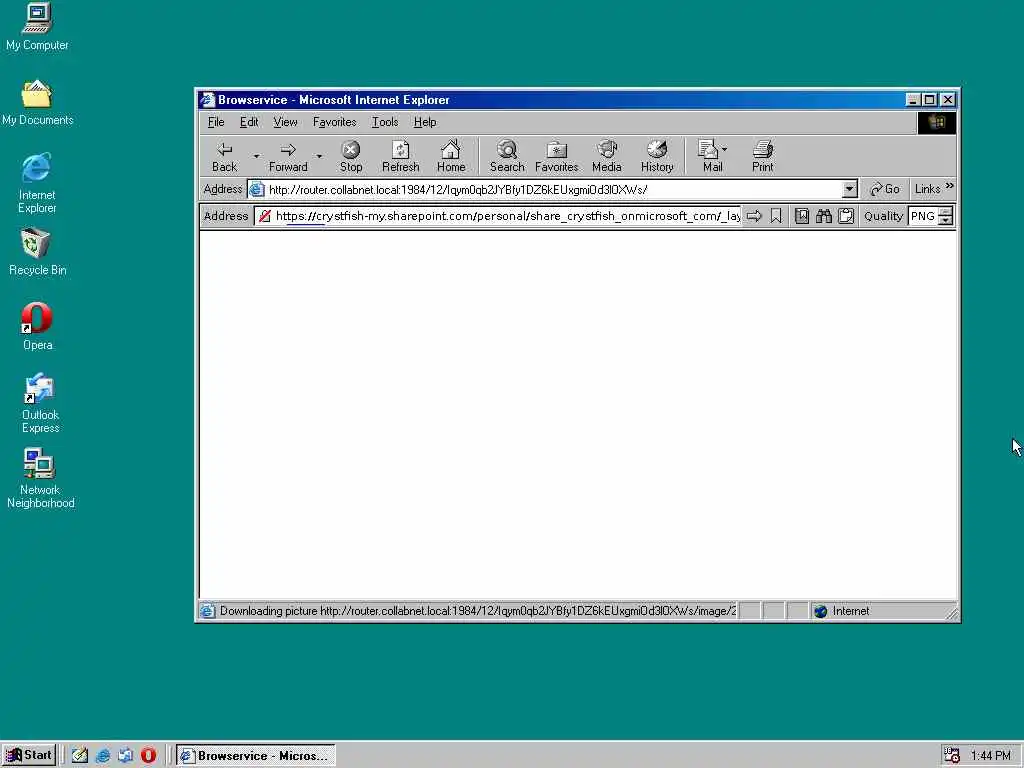Show the History pane
The width and height of the screenshot is (1024, 768).
pos(657,157)
